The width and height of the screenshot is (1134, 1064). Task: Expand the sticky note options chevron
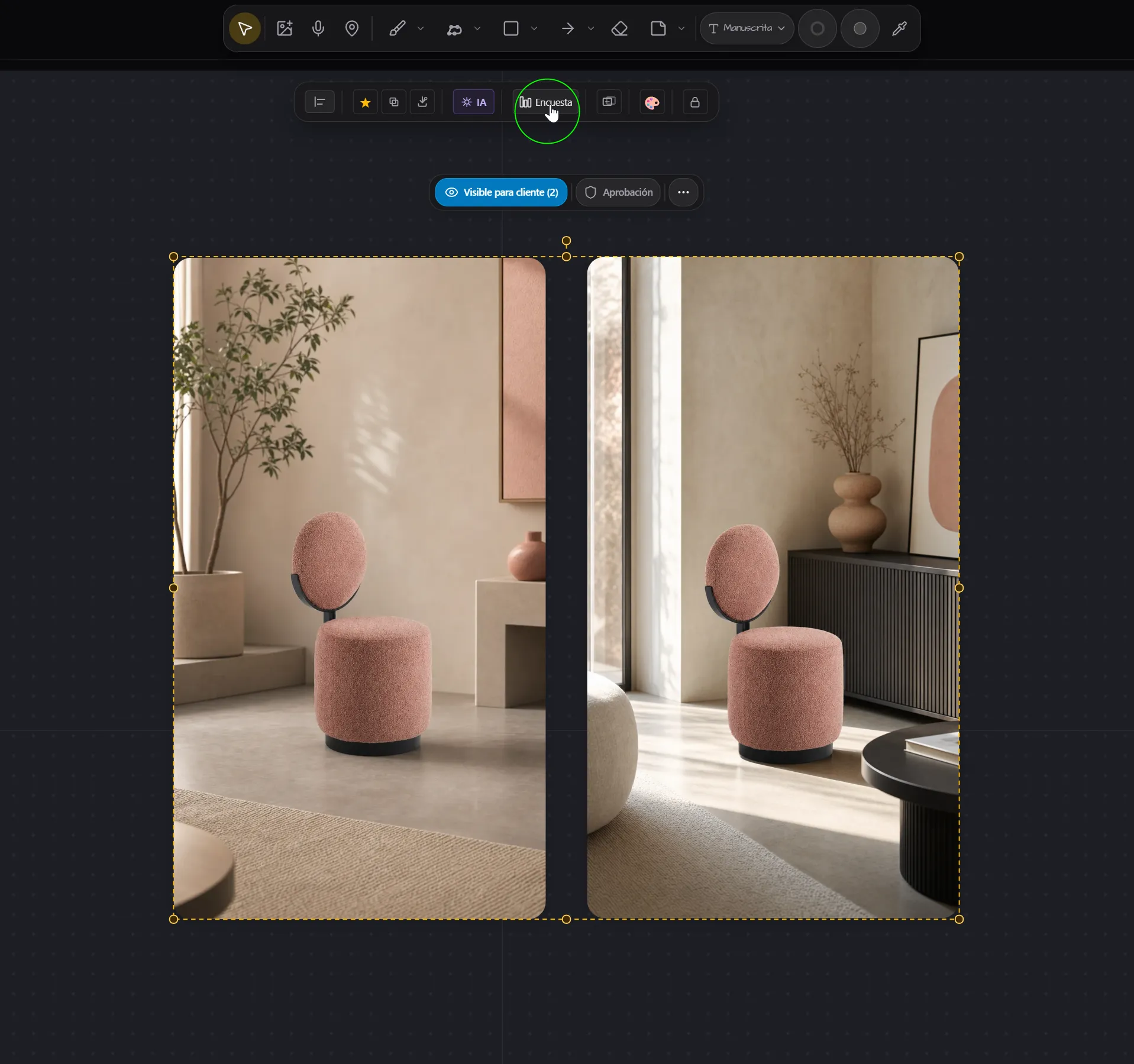tap(681, 28)
